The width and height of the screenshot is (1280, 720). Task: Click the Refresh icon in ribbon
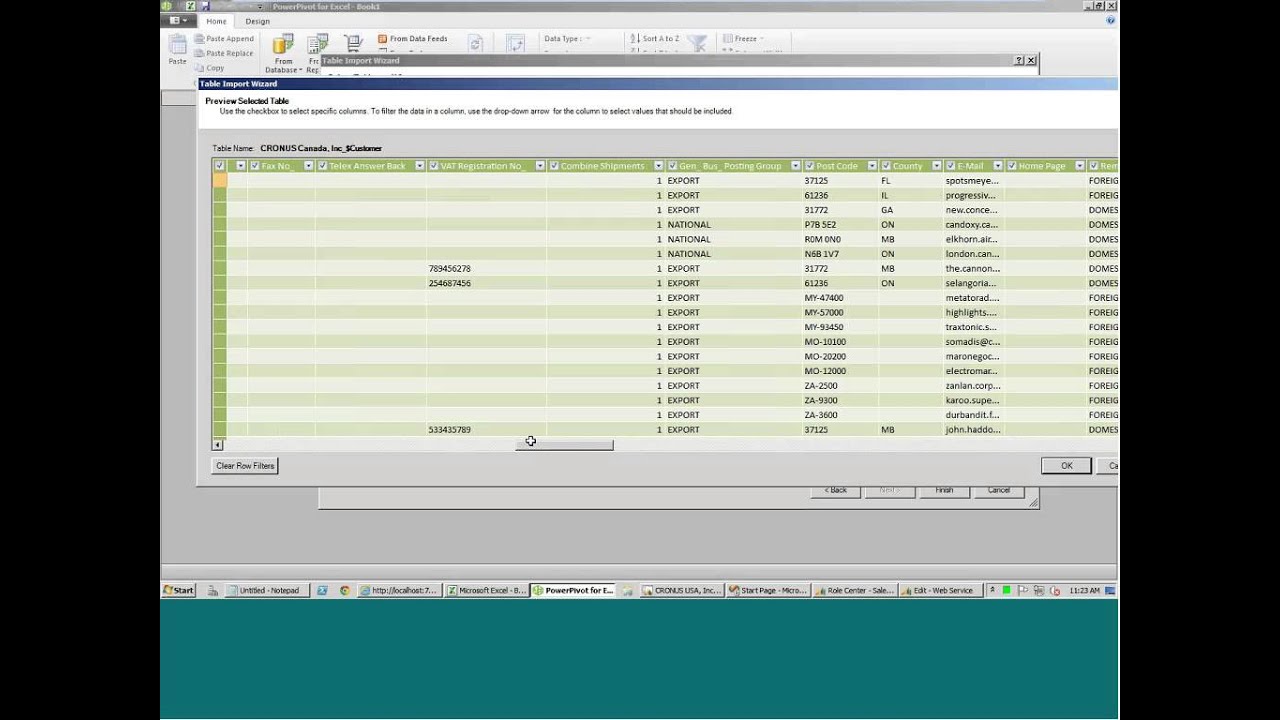click(475, 43)
